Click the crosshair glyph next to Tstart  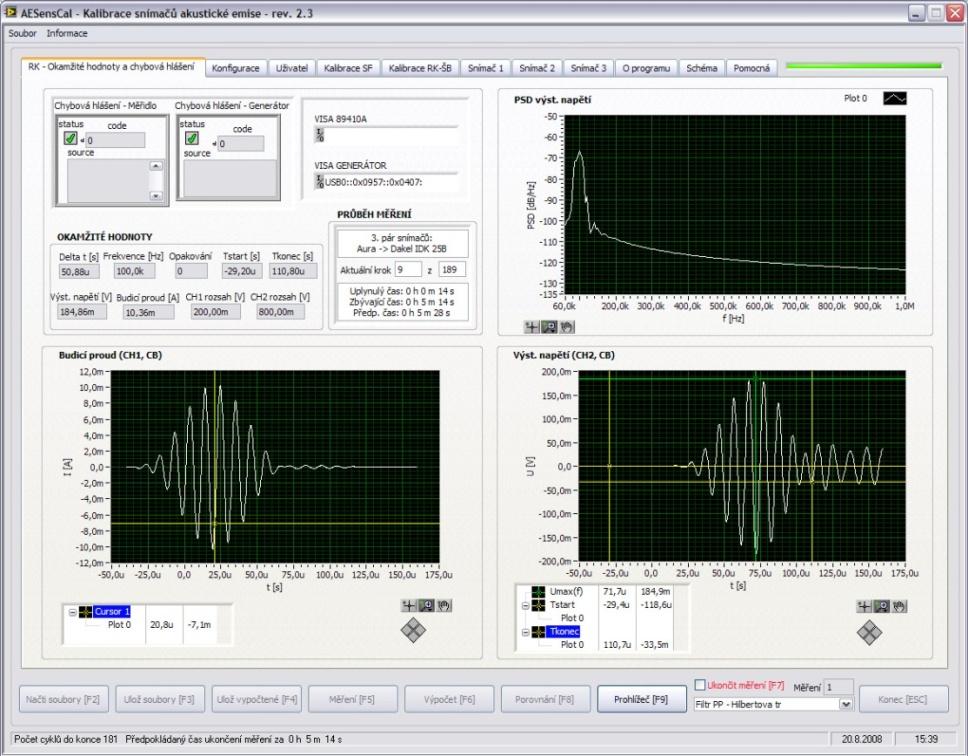coord(538,605)
